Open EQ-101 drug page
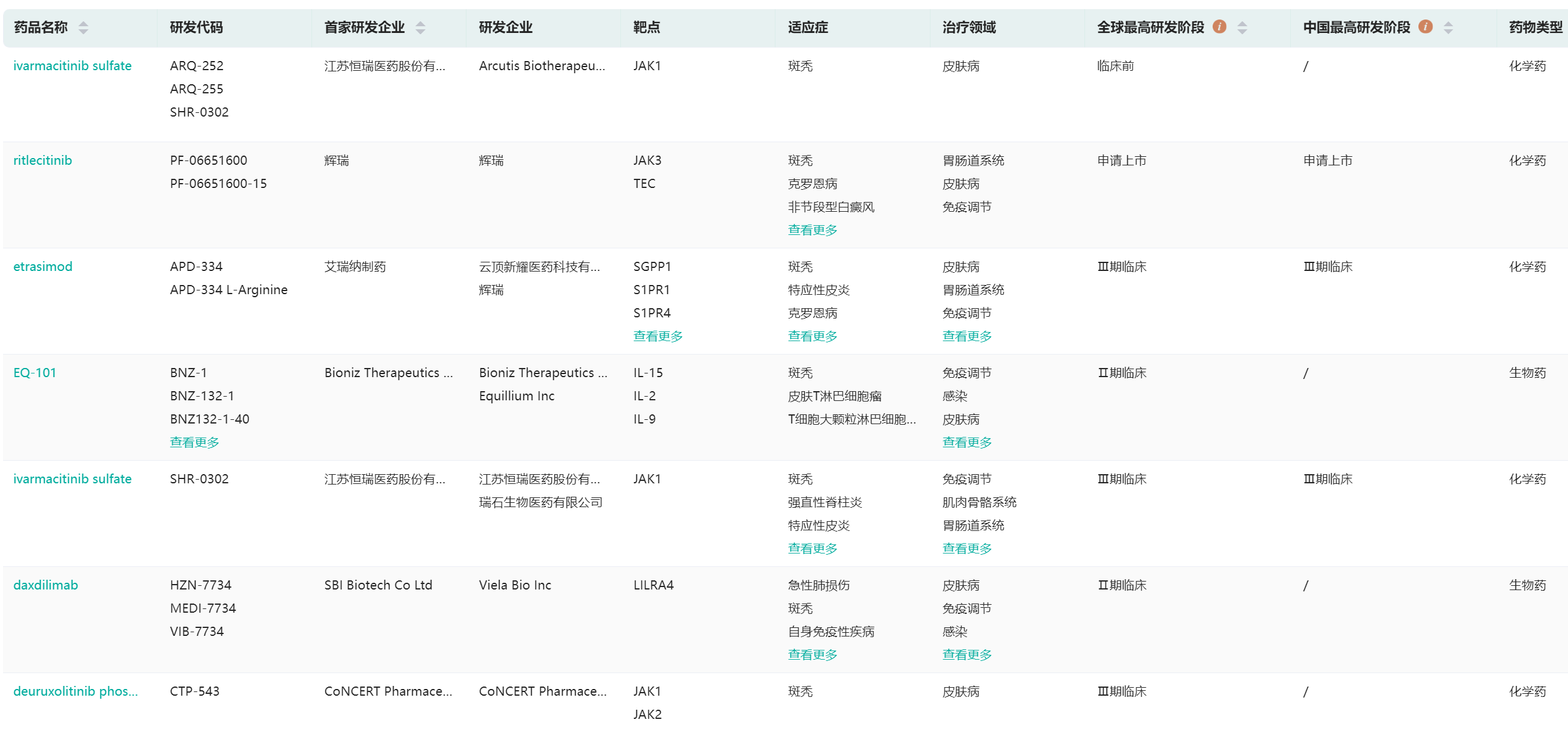The width and height of the screenshot is (1568, 750). pos(35,373)
